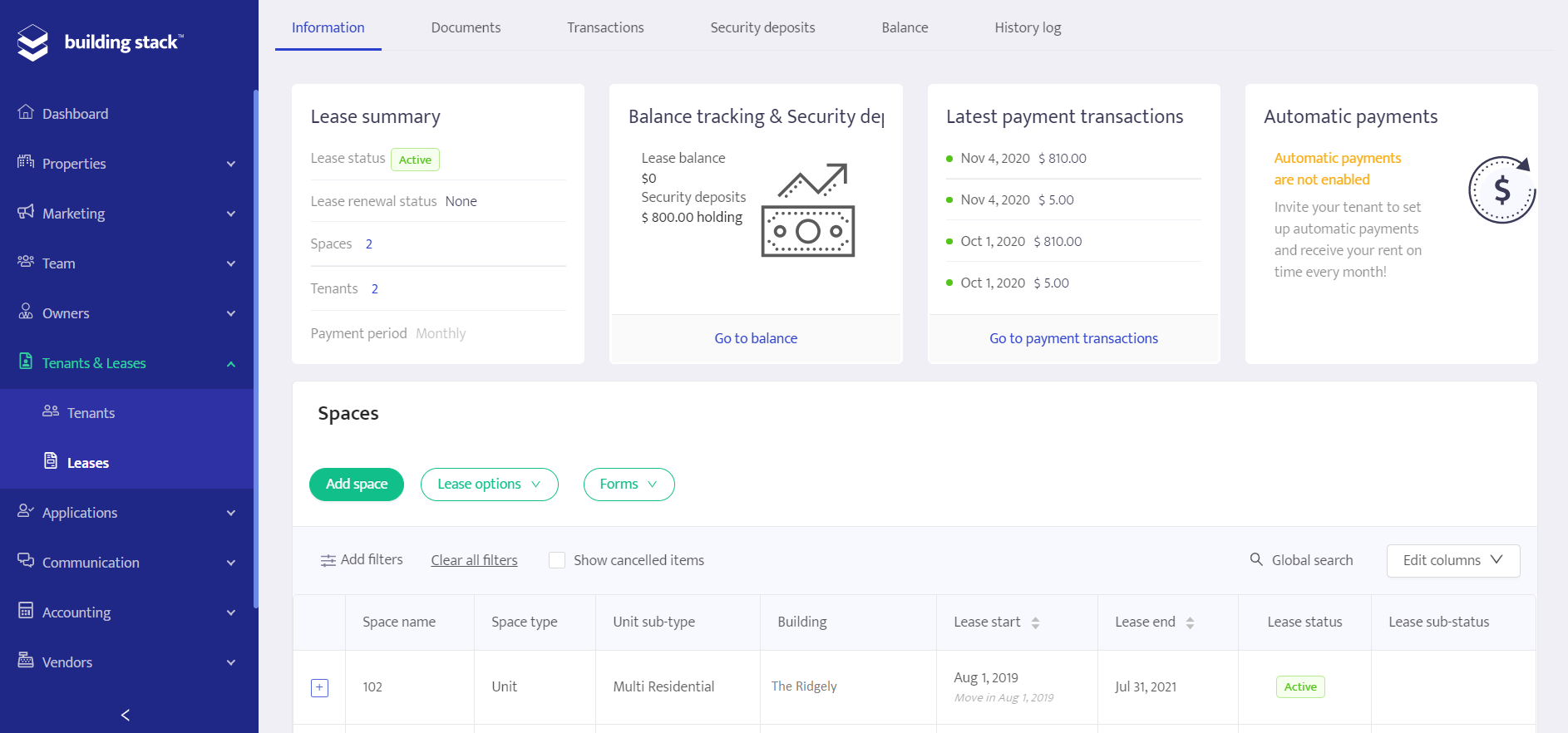
Task: Open the Forms dropdown
Action: pos(629,485)
